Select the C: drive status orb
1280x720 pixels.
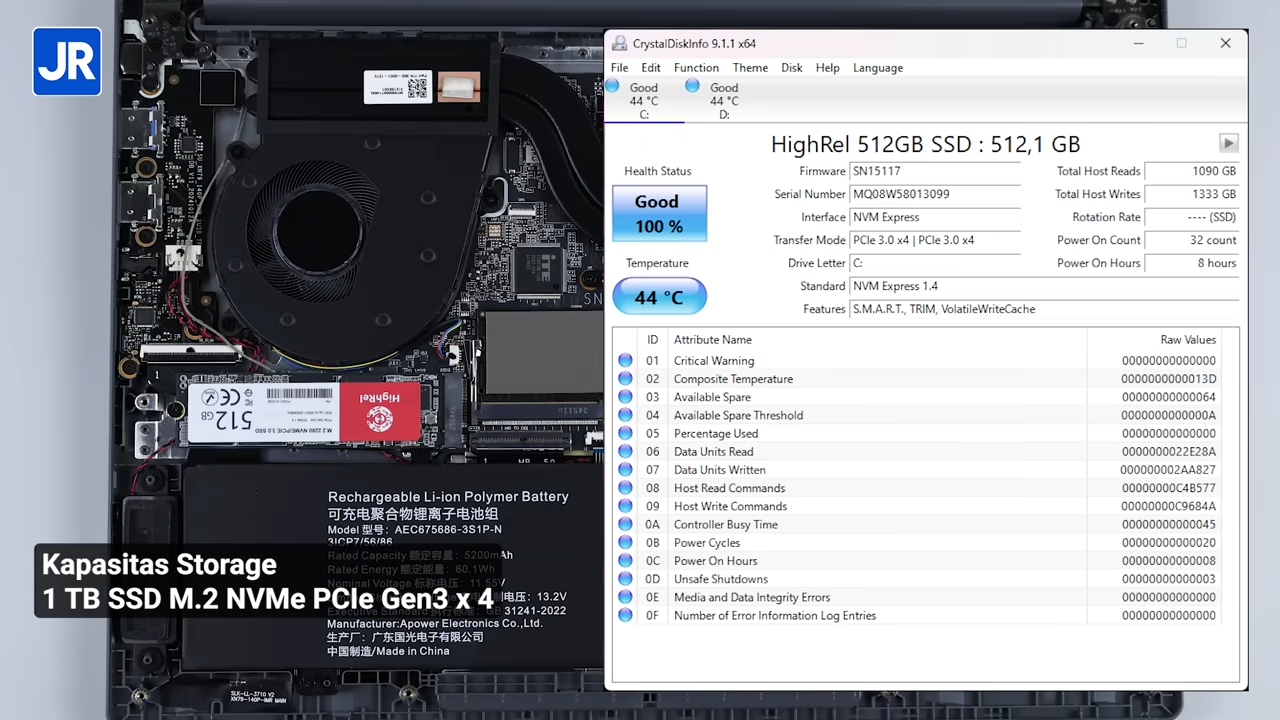click(x=613, y=87)
